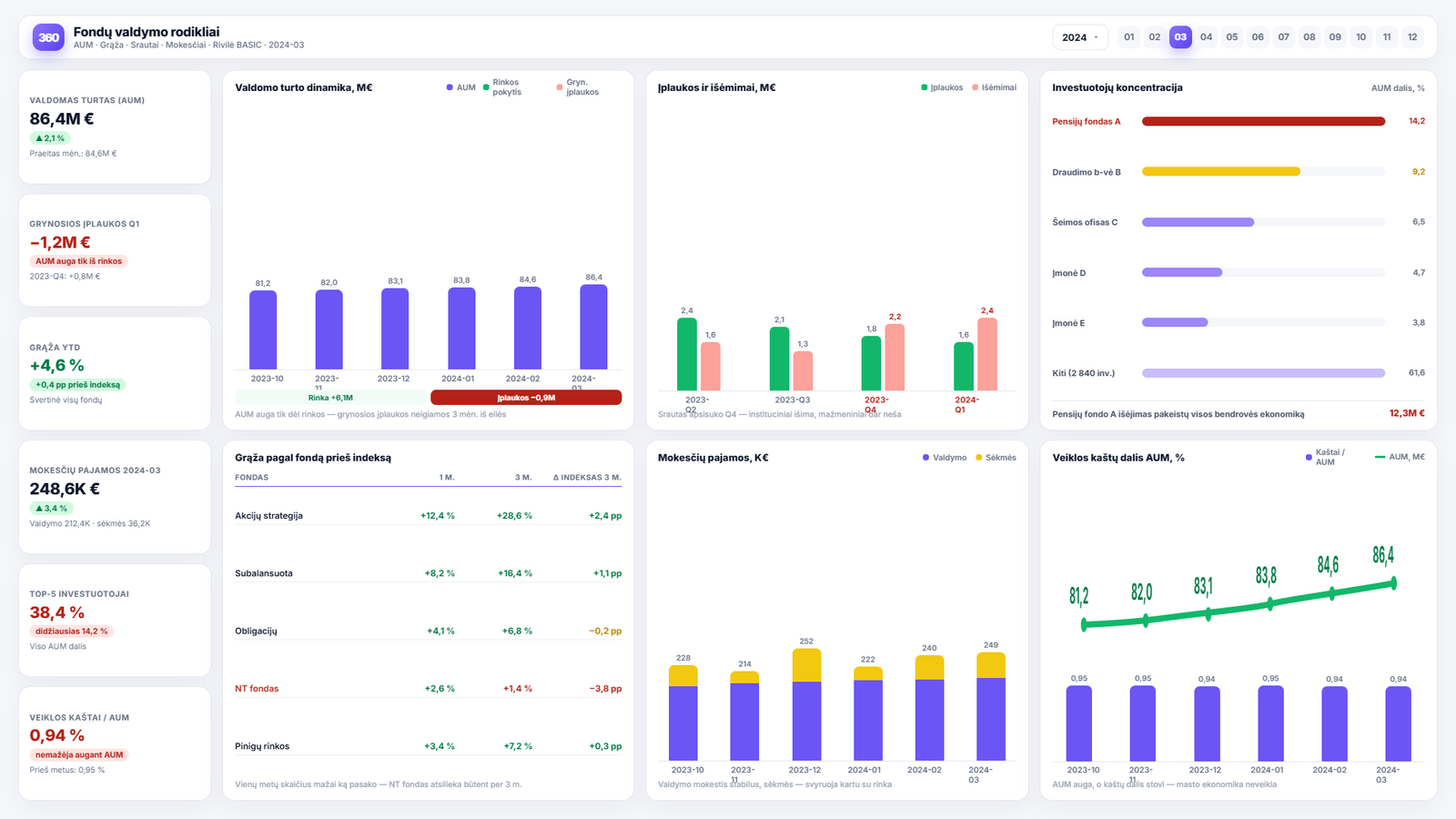Toggle Išėmimai legend entry

[x=995, y=87]
